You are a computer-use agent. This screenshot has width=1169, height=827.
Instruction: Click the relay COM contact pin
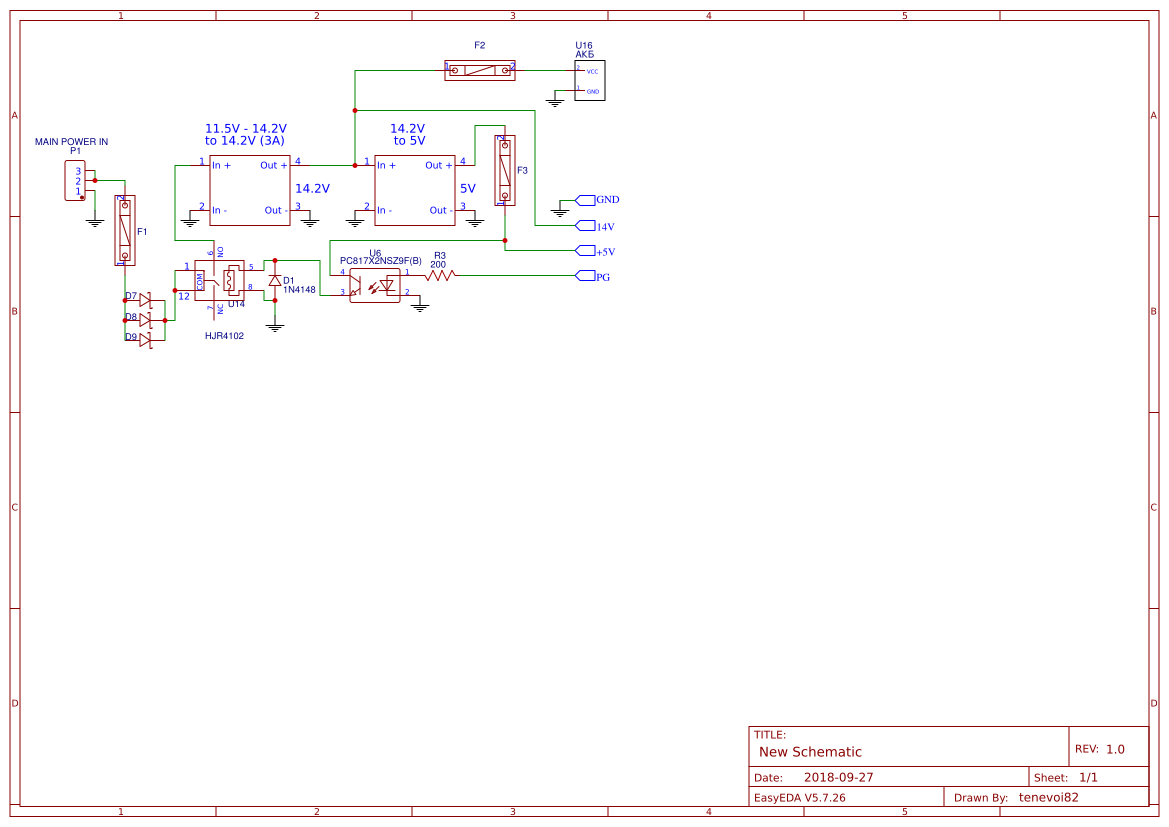pos(201,281)
